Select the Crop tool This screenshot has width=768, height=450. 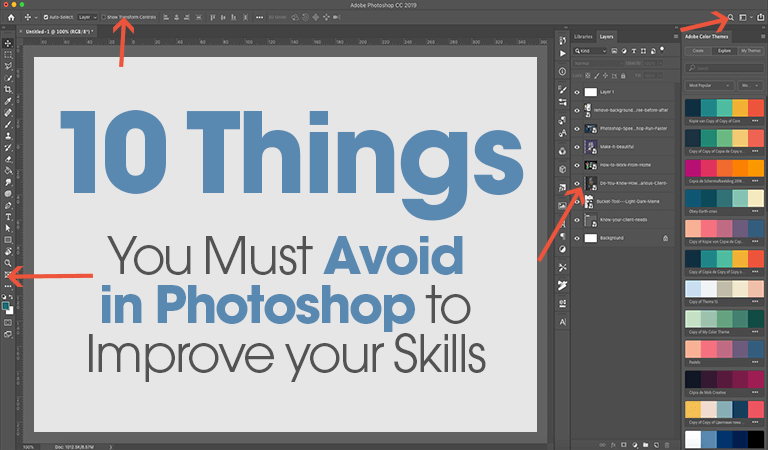point(8,90)
